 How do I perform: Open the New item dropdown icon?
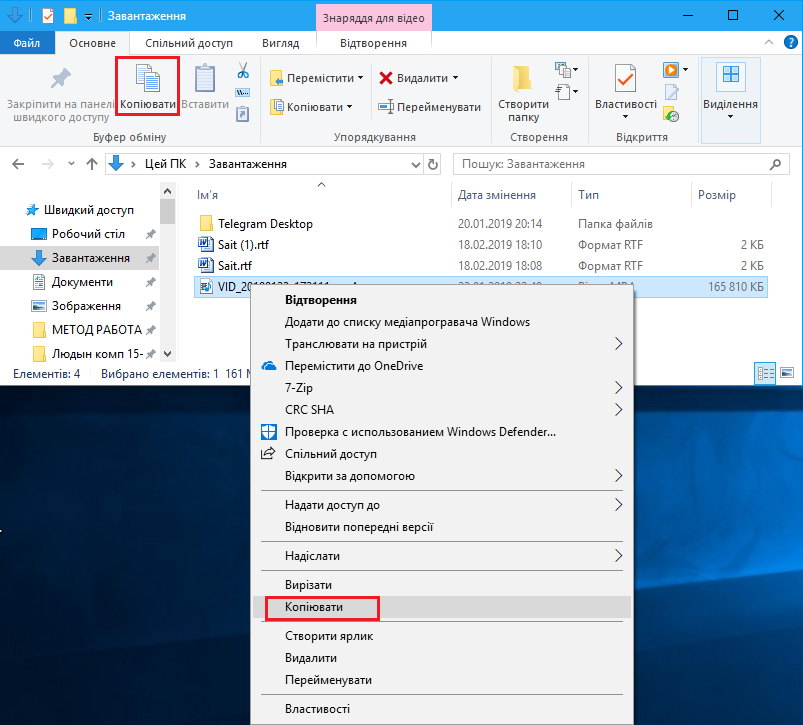point(566,69)
